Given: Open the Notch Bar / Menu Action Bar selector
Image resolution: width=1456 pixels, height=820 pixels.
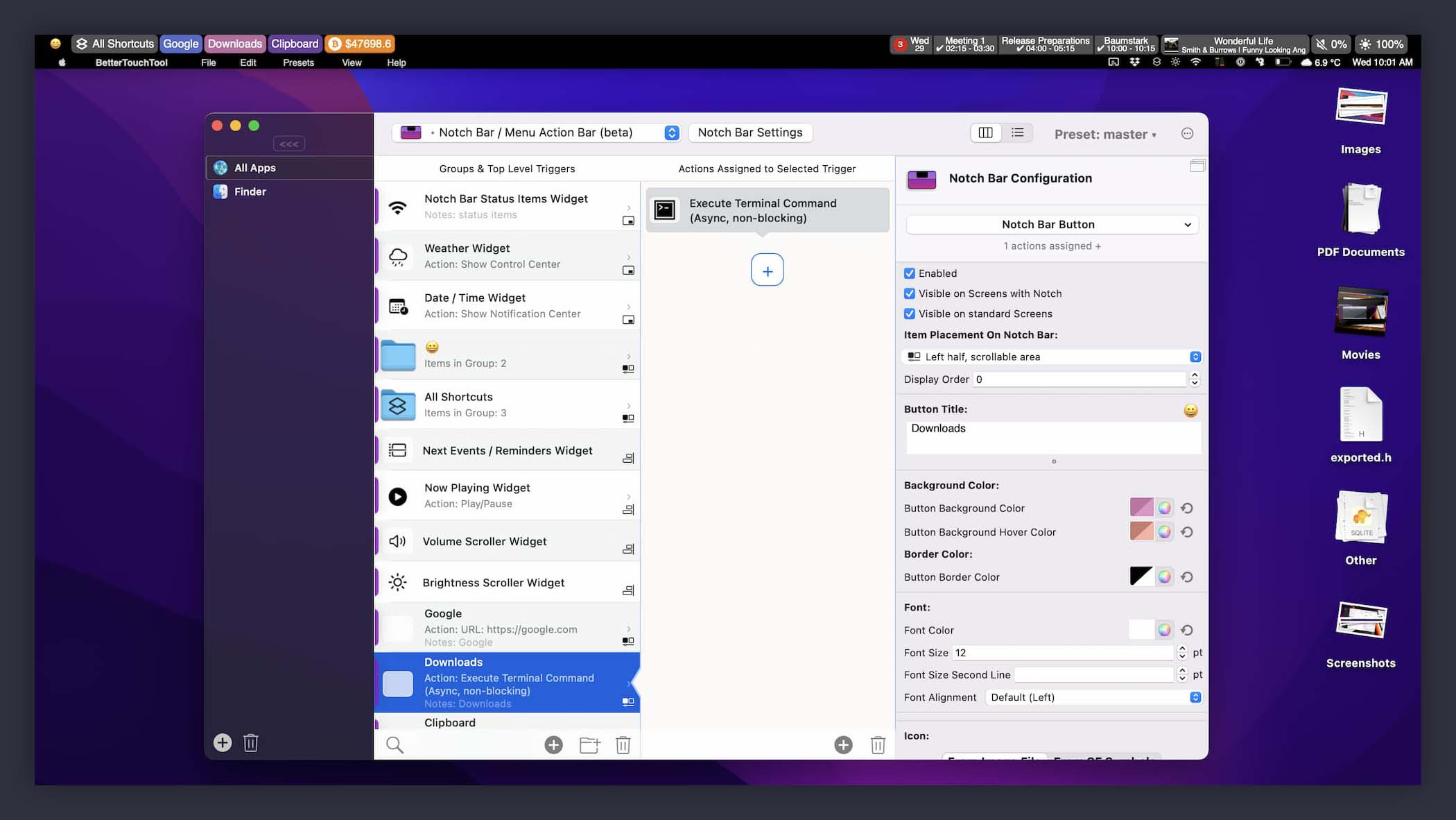Looking at the screenshot, I should (x=536, y=133).
